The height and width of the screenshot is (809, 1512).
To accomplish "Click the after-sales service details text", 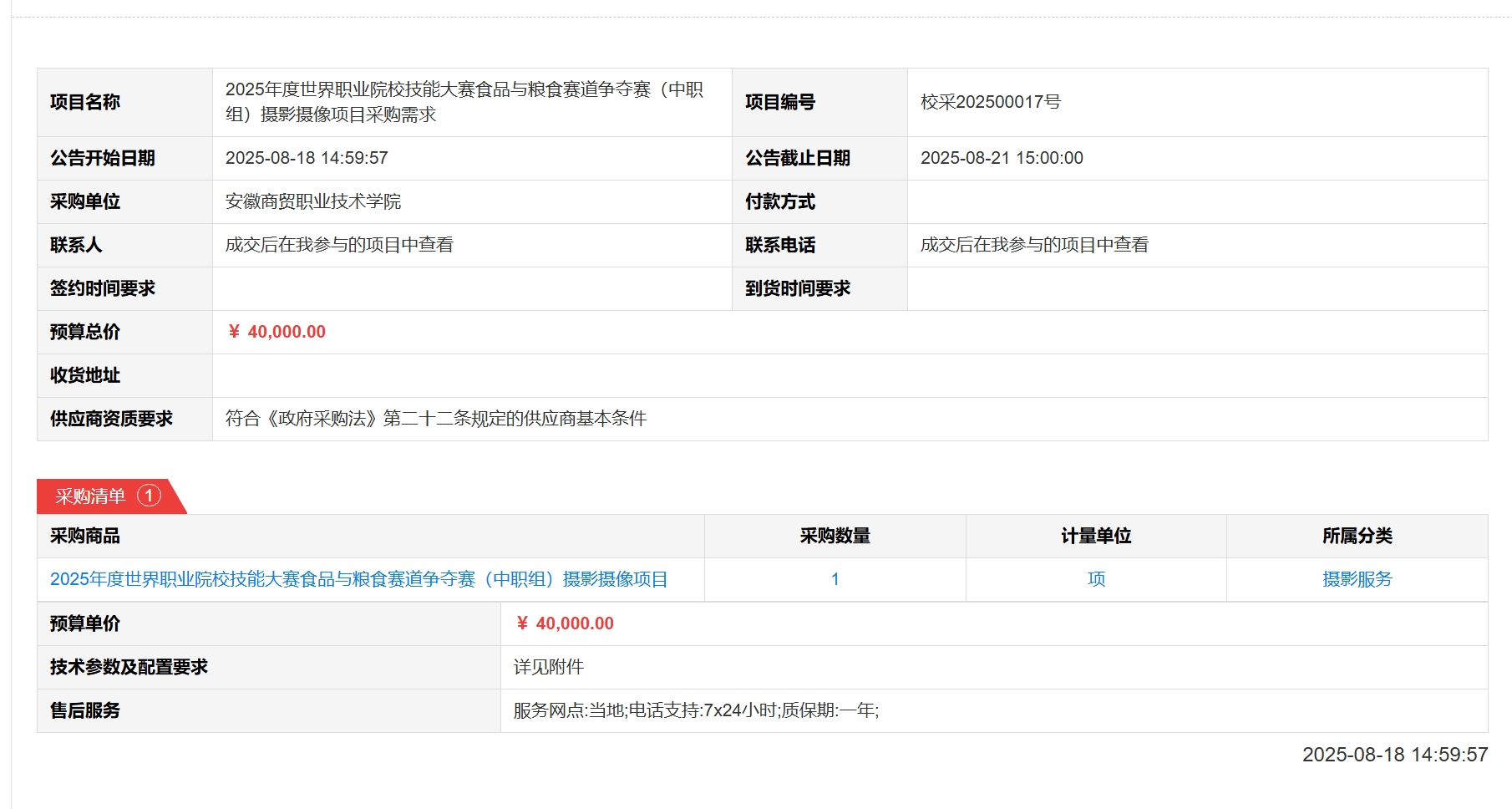I will coord(696,710).
